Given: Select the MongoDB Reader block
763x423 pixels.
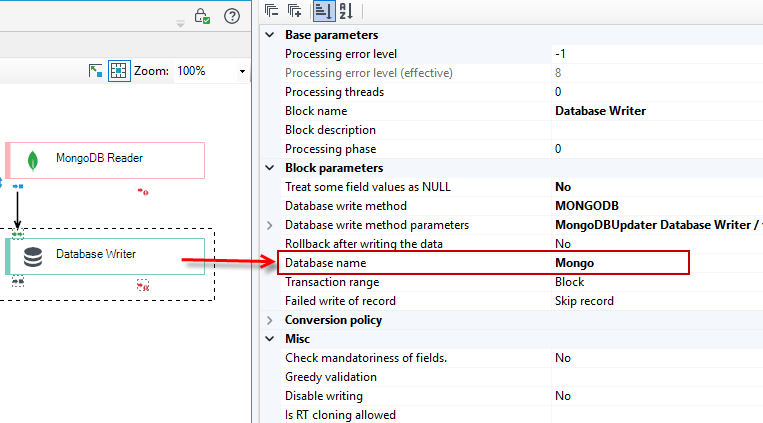Looking at the screenshot, I should click(x=105, y=160).
